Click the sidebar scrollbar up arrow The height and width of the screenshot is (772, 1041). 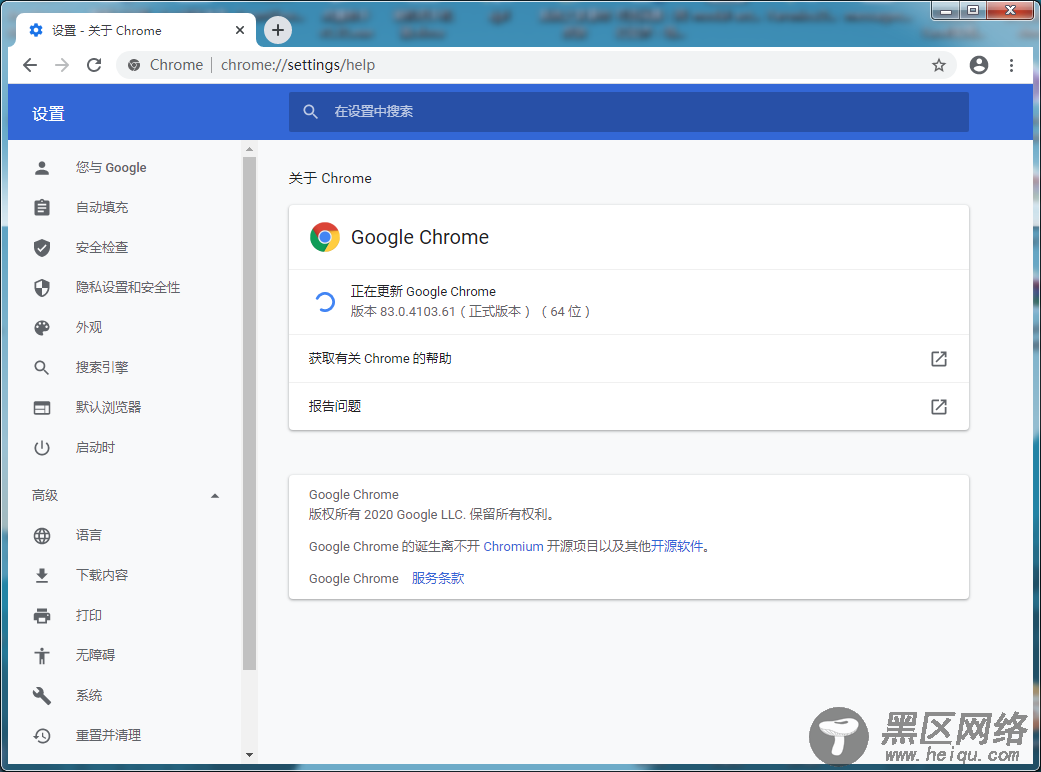[x=250, y=149]
